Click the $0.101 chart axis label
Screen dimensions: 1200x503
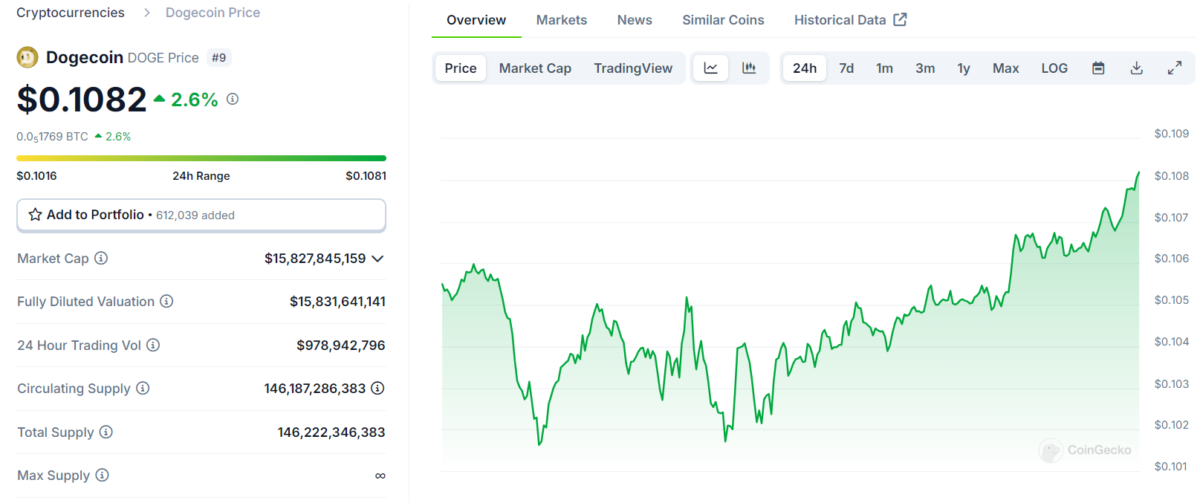coord(1171,467)
